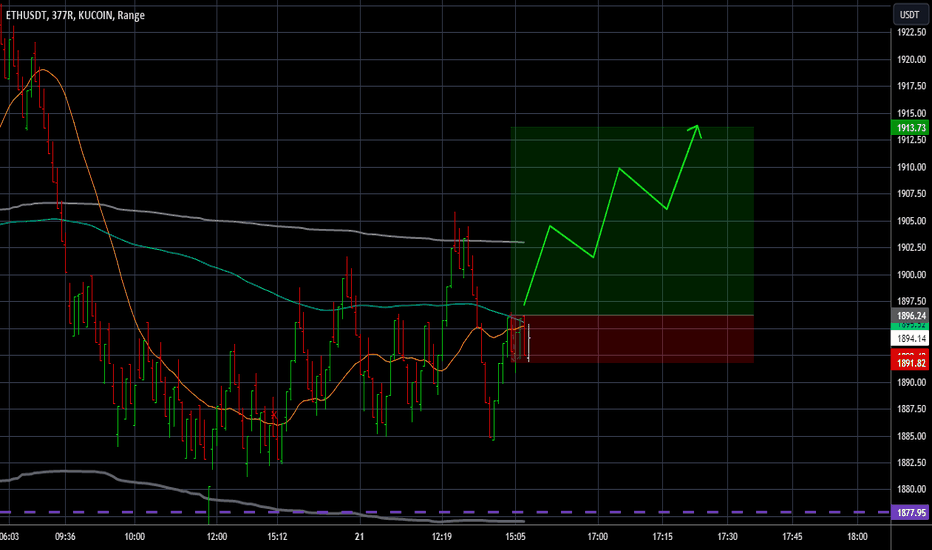This screenshot has height=550, width=932.
Task: Select the red 1891.82 stop price label
Action: [x=911, y=363]
